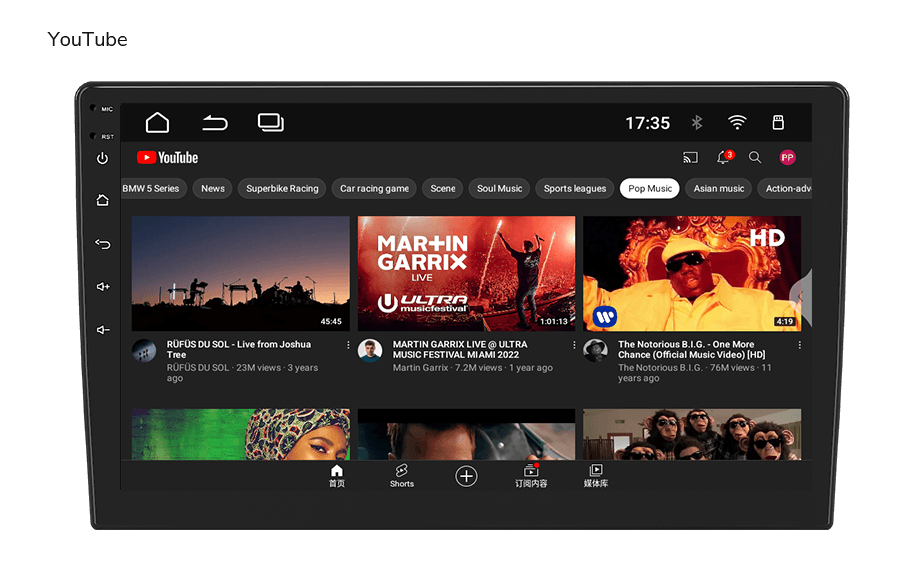
Task: Select the BMW 5 Series chip
Action: tap(154, 188)
